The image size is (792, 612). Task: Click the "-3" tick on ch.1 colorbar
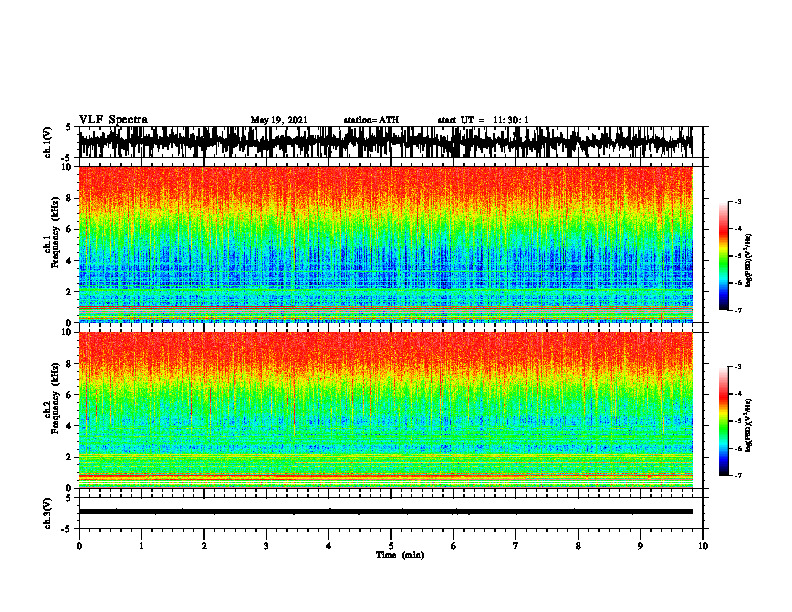tap(737, 202)
